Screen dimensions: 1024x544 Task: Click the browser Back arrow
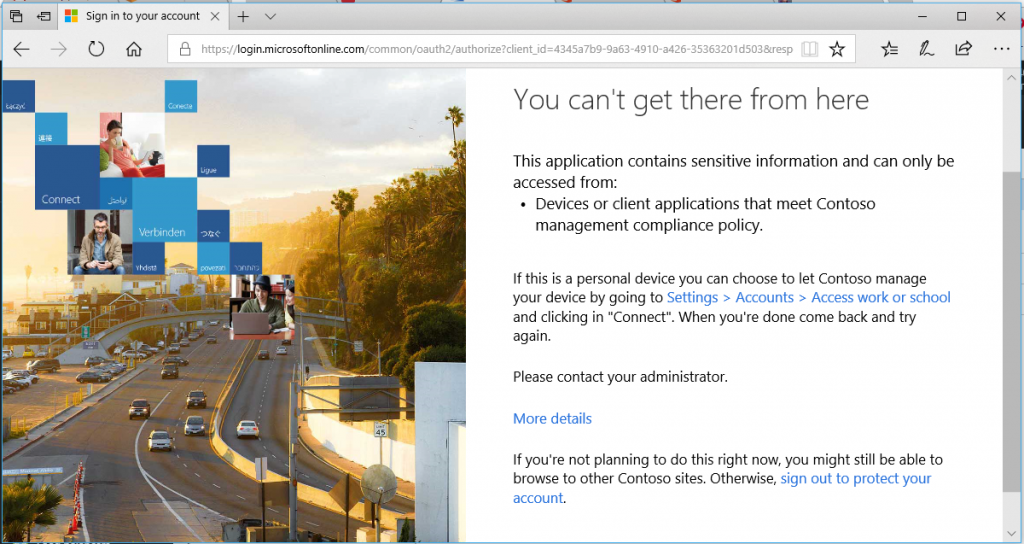tap(22, 49)
